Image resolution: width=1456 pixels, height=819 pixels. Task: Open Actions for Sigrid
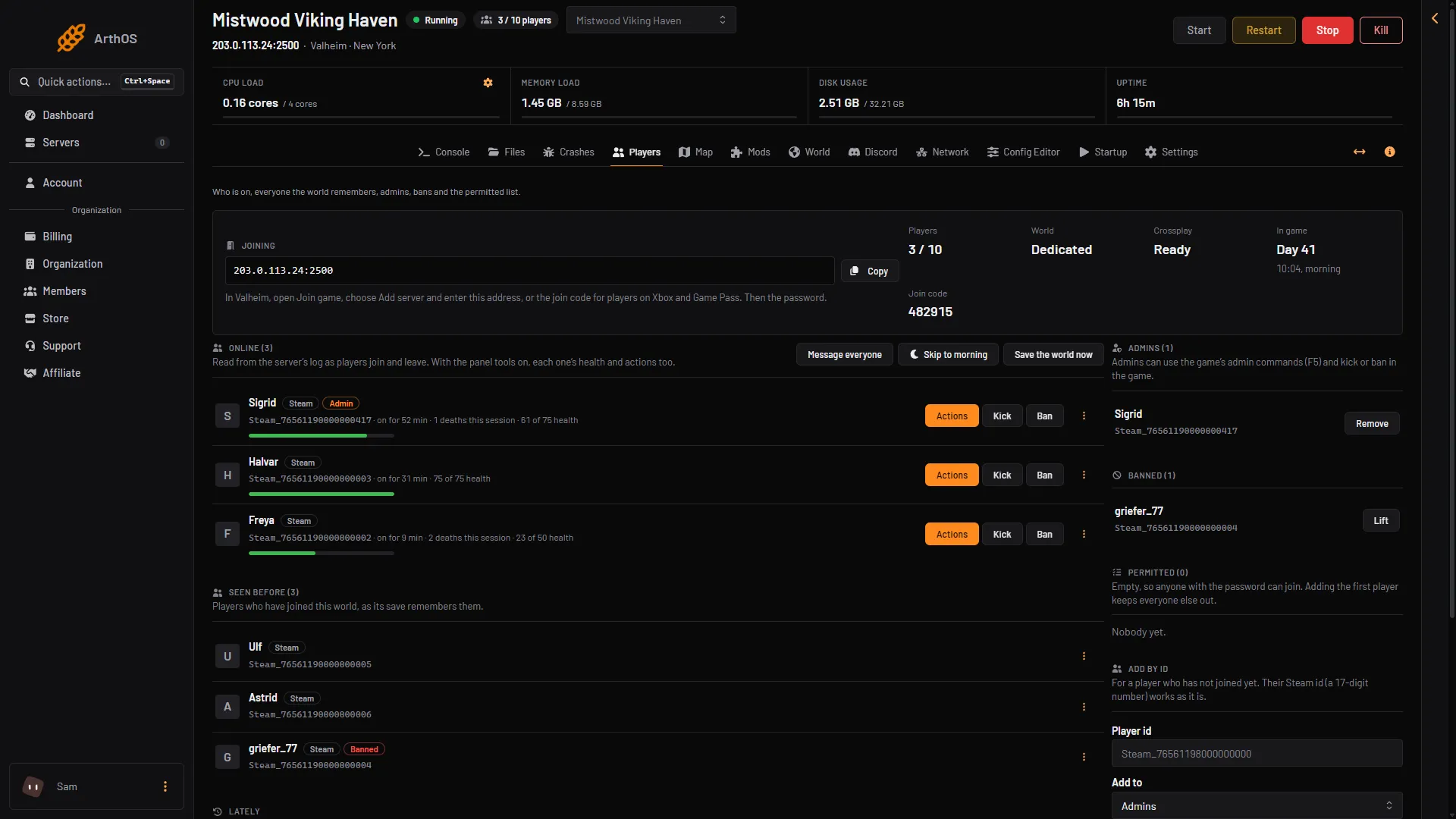[951, 416]
